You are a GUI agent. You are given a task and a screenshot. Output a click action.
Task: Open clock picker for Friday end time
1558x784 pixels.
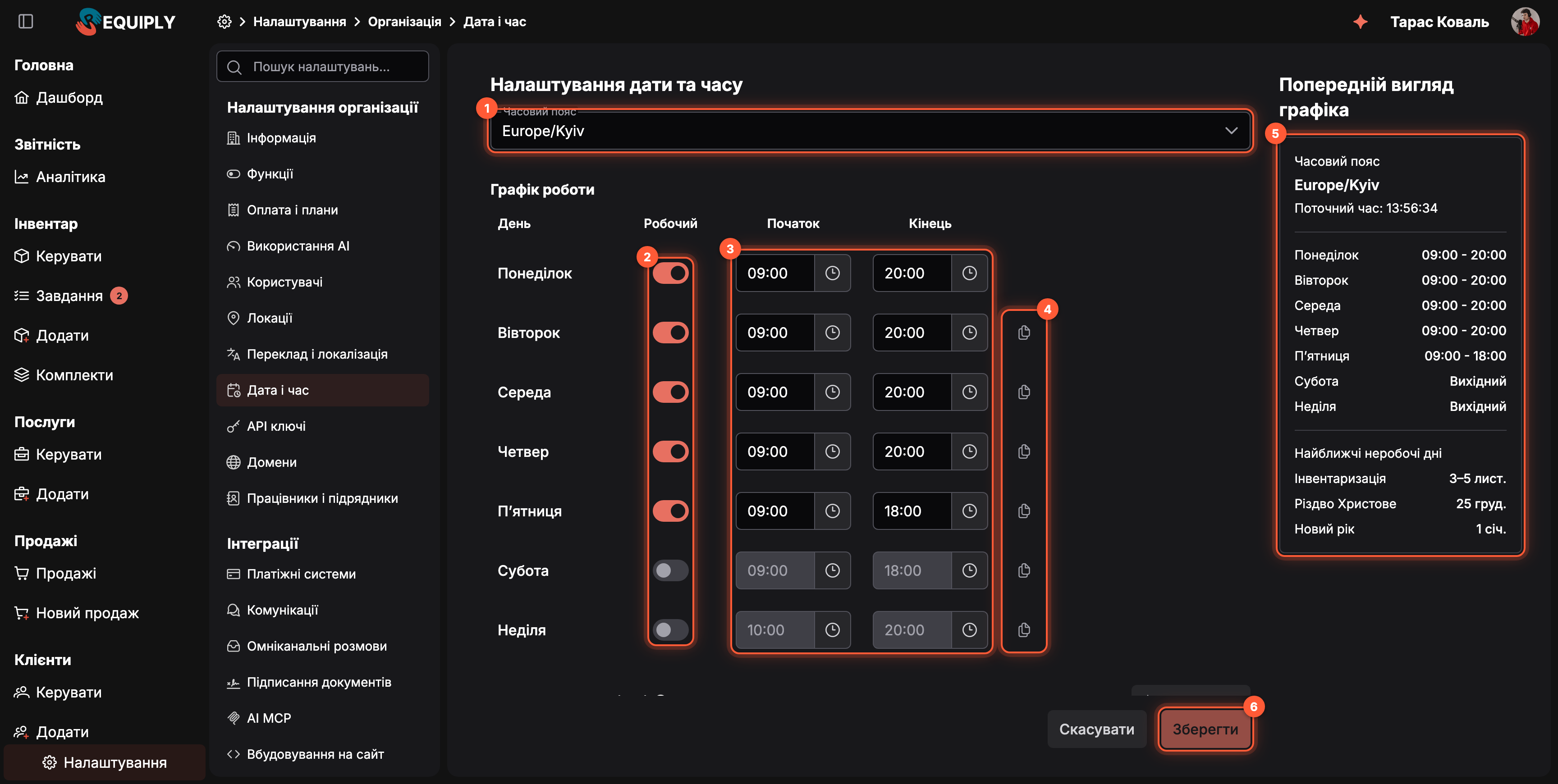970,511
